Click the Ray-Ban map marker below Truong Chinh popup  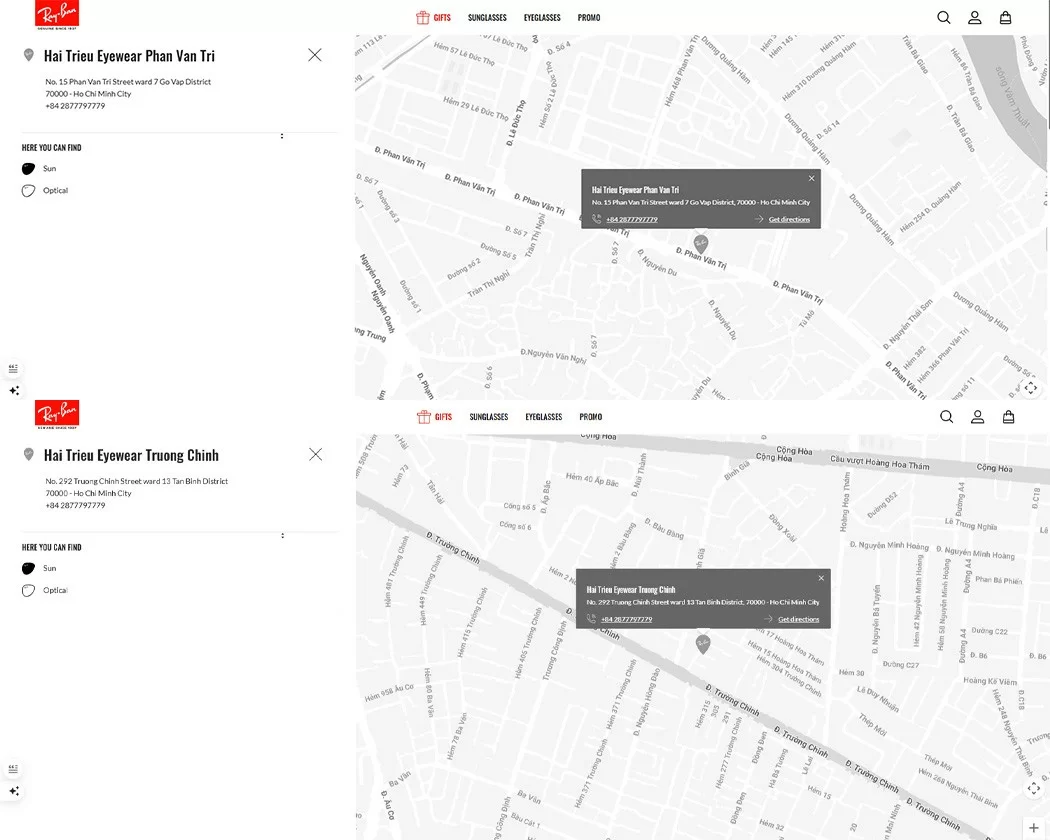coord(703,644)
